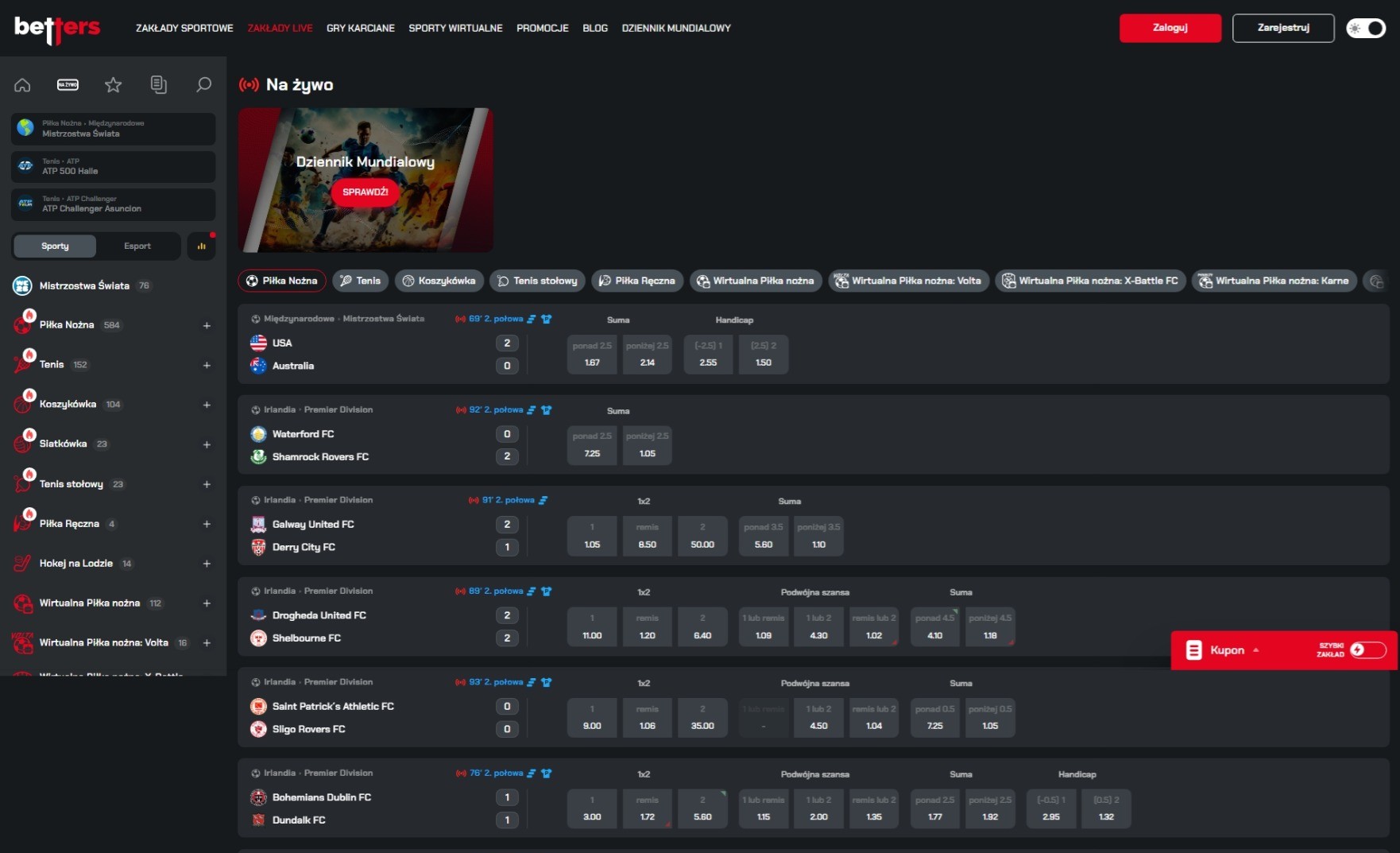Select the 'ponad 2.5' odds for USA match
1400x853 pixels.
click(x=592, y=354)
